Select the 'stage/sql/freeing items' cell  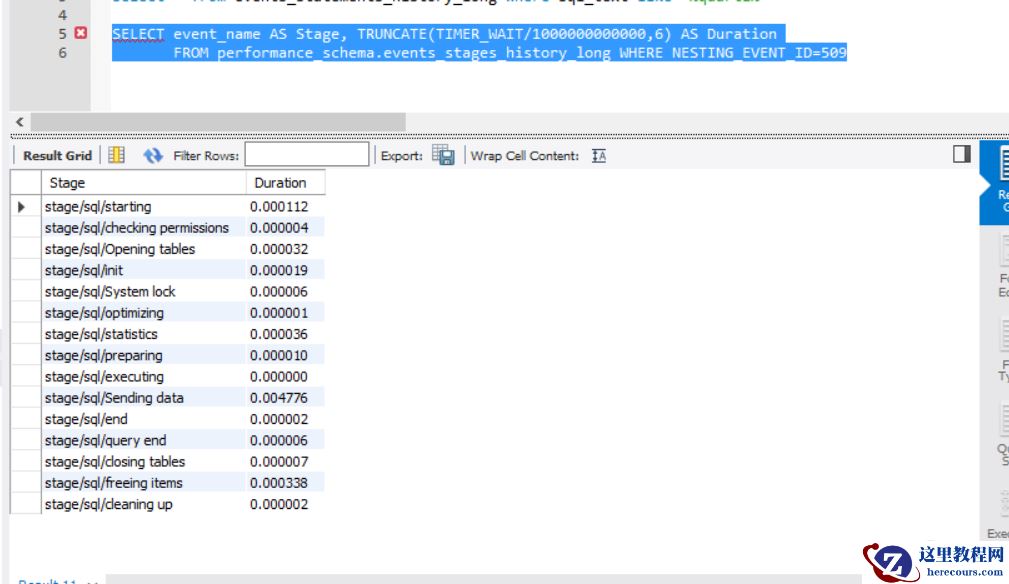click(143, 482)
